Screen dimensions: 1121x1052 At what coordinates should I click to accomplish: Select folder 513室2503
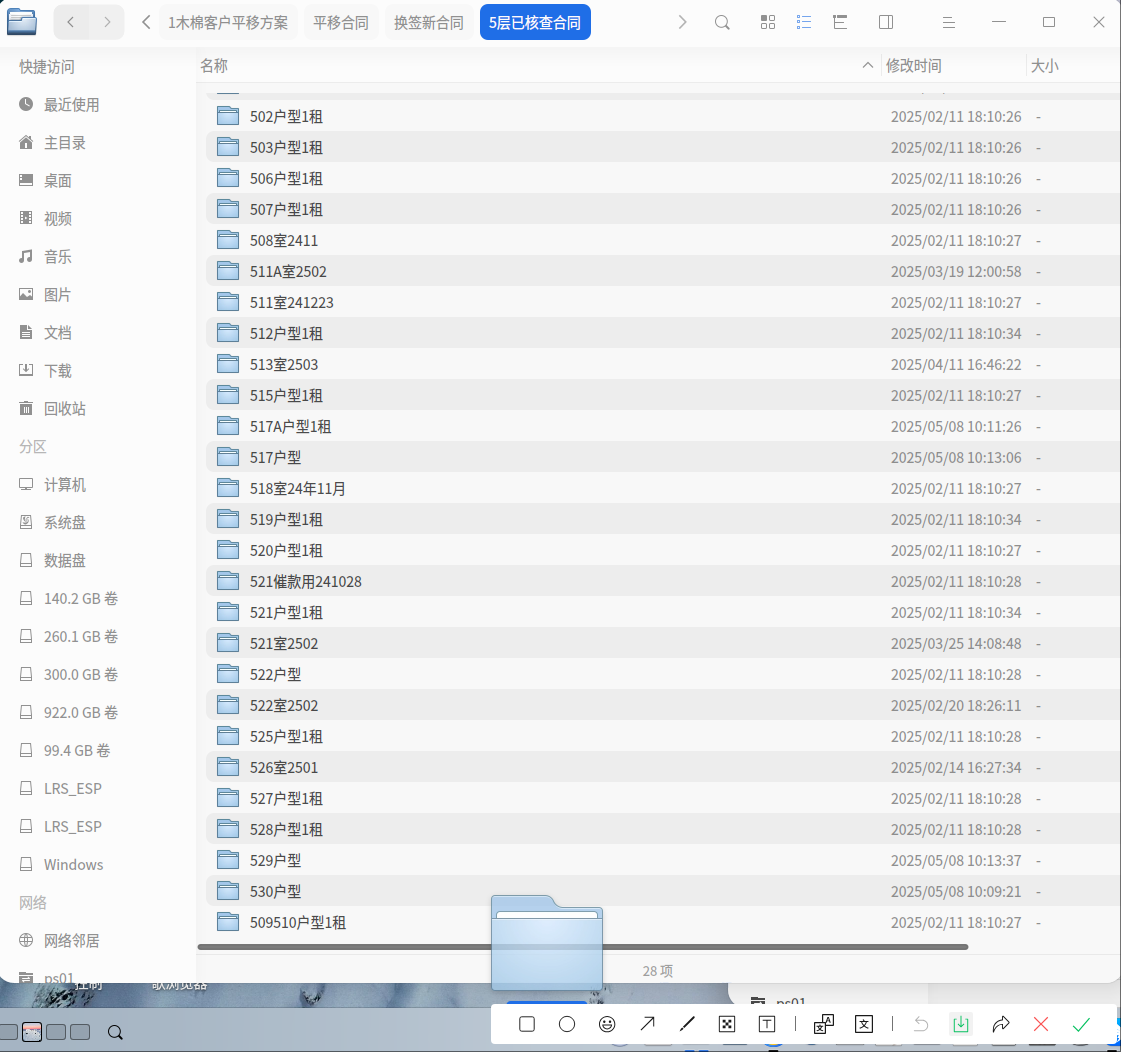[663, 364]
